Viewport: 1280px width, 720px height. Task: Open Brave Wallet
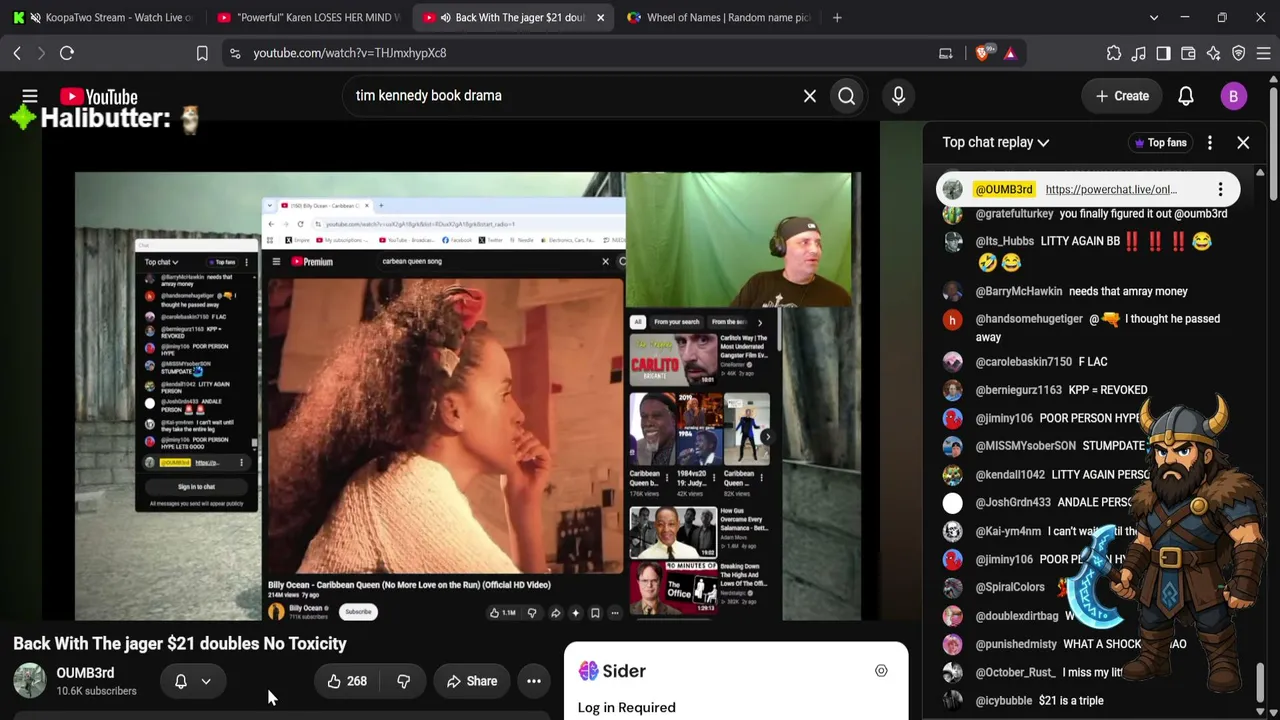pos(1188,53)
